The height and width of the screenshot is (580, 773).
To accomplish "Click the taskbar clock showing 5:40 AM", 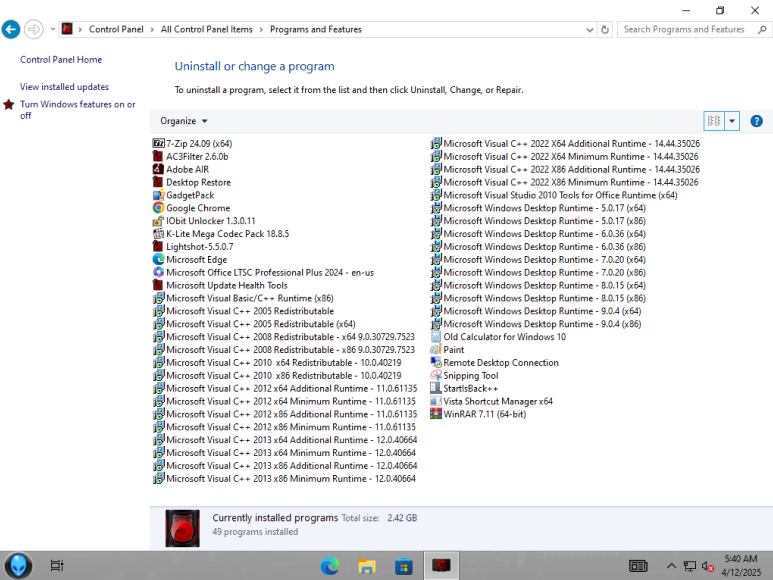I will point(741,566).
